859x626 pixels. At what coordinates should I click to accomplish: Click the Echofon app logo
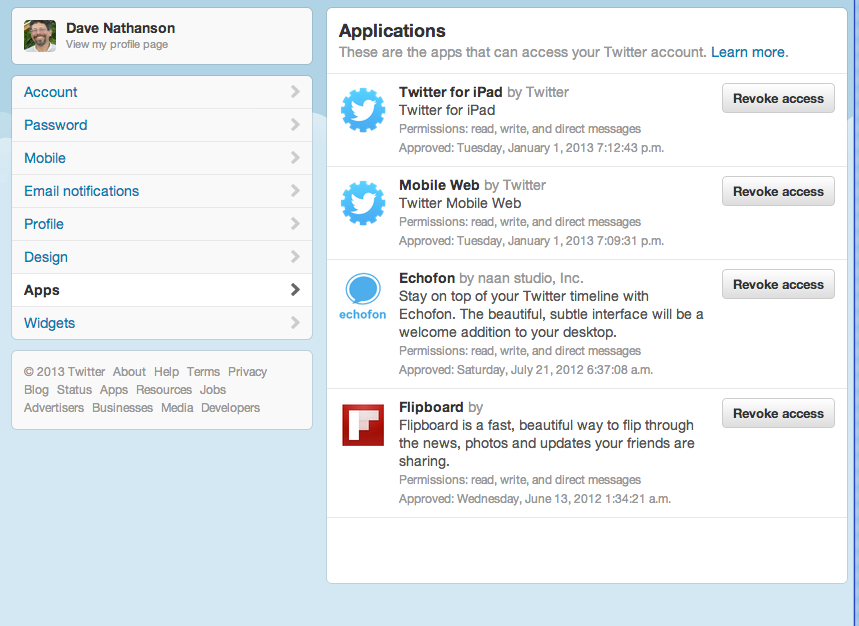point(363,296)
